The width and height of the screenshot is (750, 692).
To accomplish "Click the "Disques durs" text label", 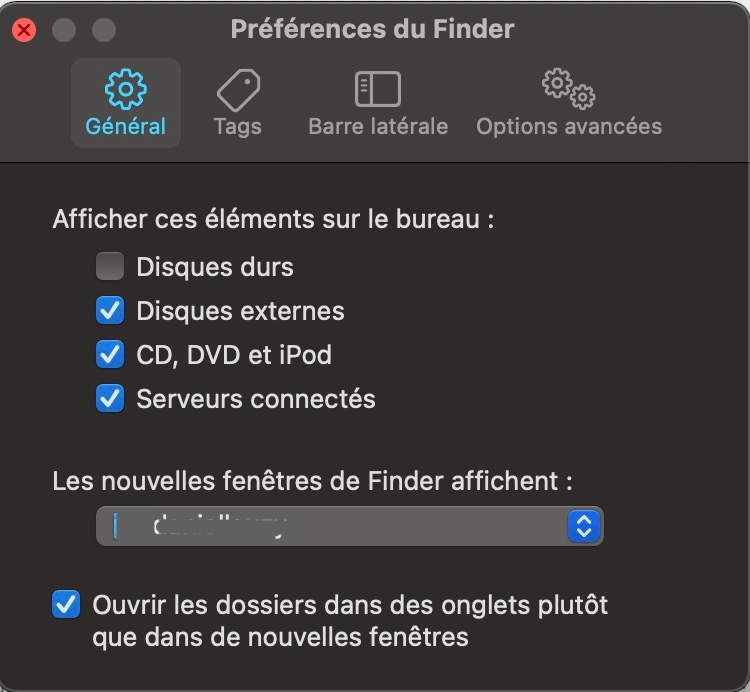I will coord(215,267).
